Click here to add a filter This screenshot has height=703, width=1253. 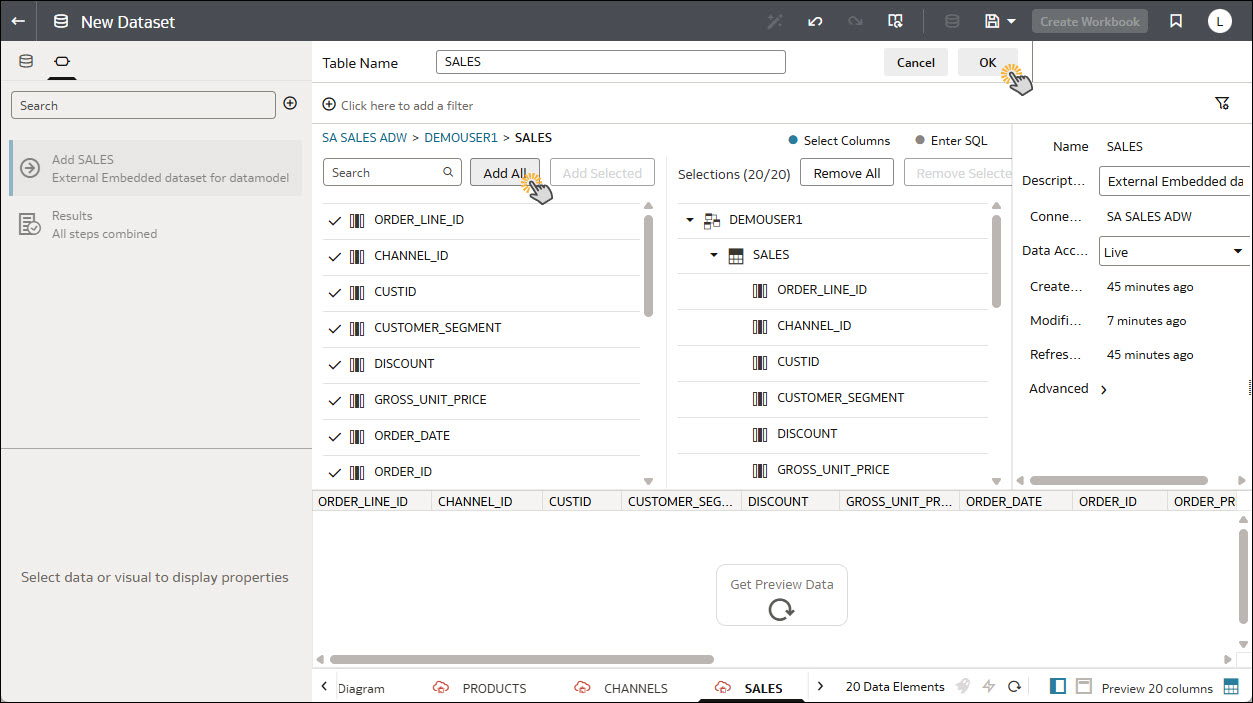(x=398, y=105)
